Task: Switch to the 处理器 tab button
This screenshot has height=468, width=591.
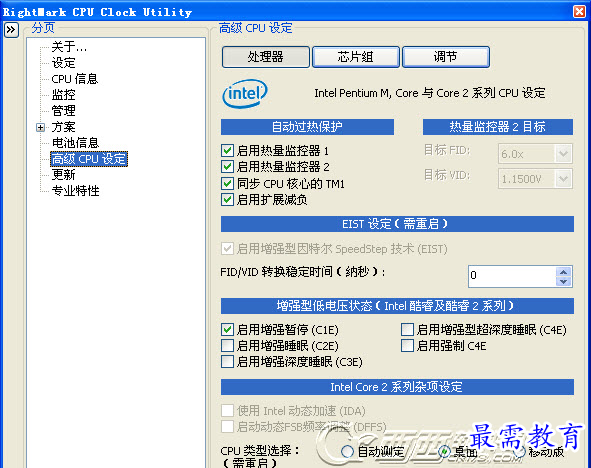Action: pyautogui.click(x=266, y=57)
